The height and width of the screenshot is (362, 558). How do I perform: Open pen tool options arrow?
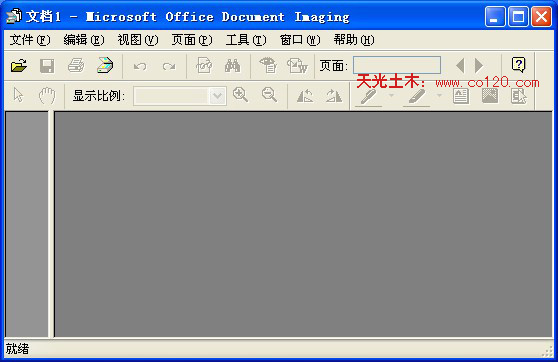pos(391,96)
